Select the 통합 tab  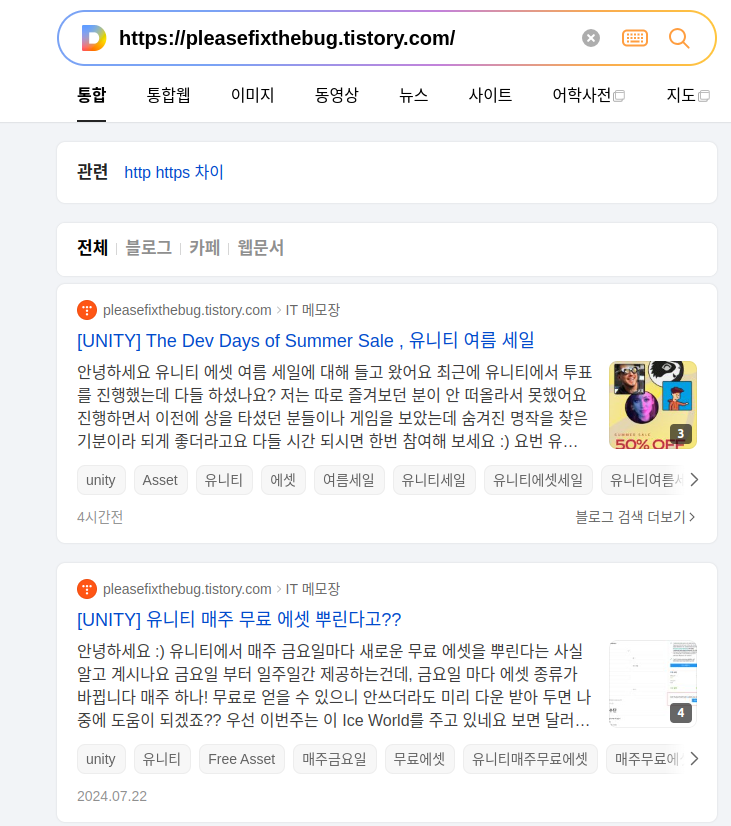(x=92, y=95)
